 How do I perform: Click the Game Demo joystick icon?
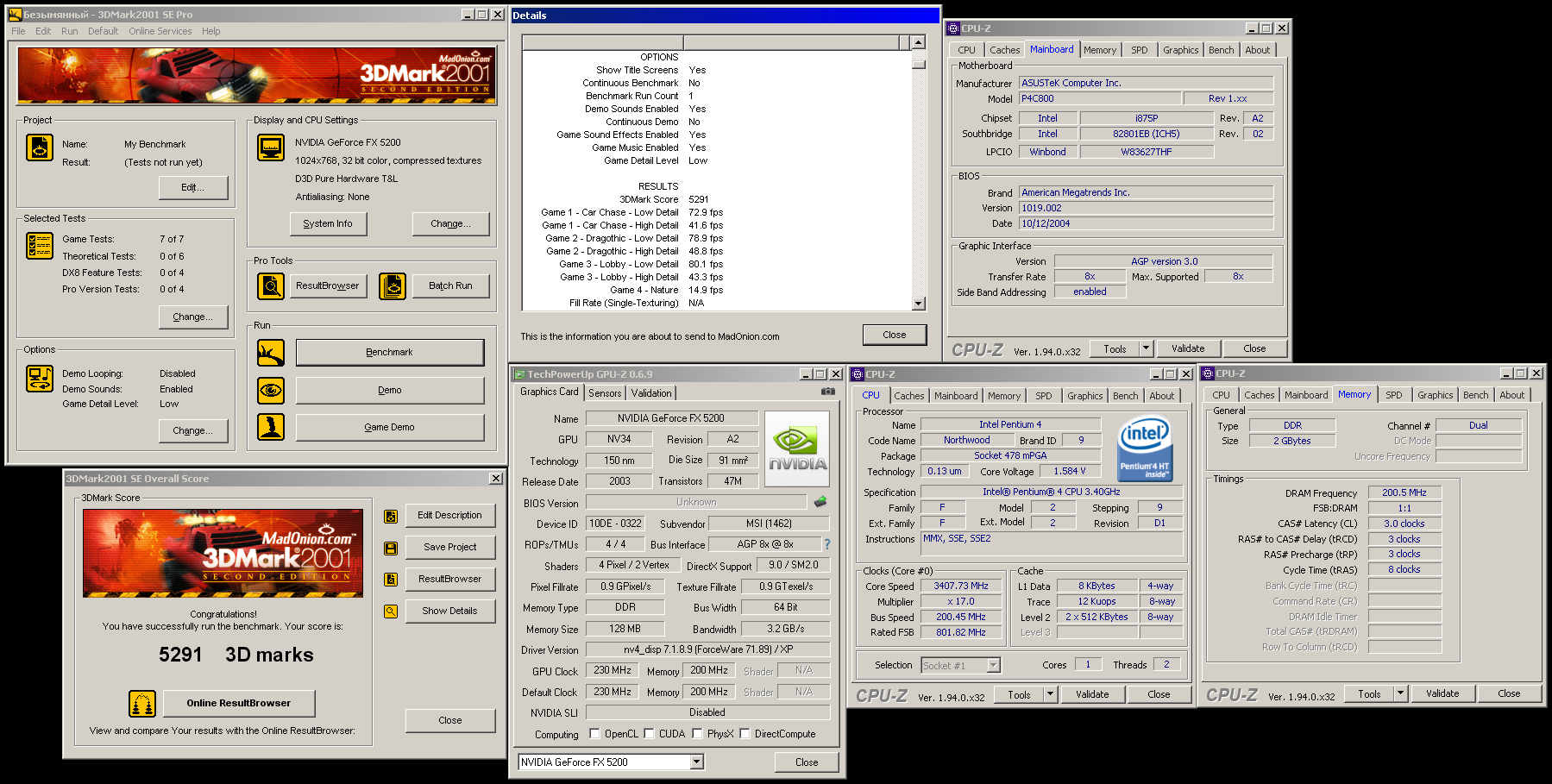tap(271, 427)
